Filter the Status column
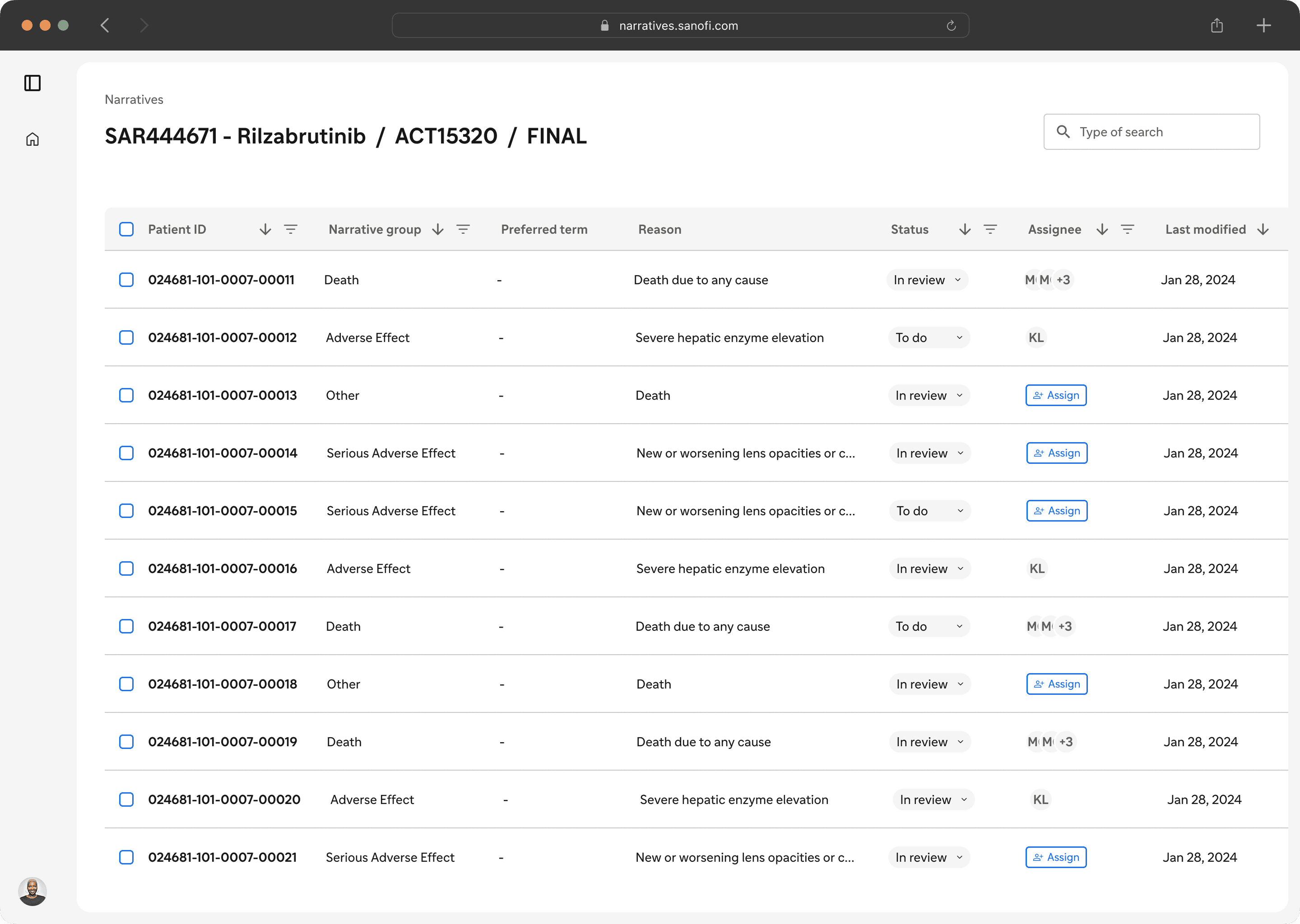 tap(990, 229)
